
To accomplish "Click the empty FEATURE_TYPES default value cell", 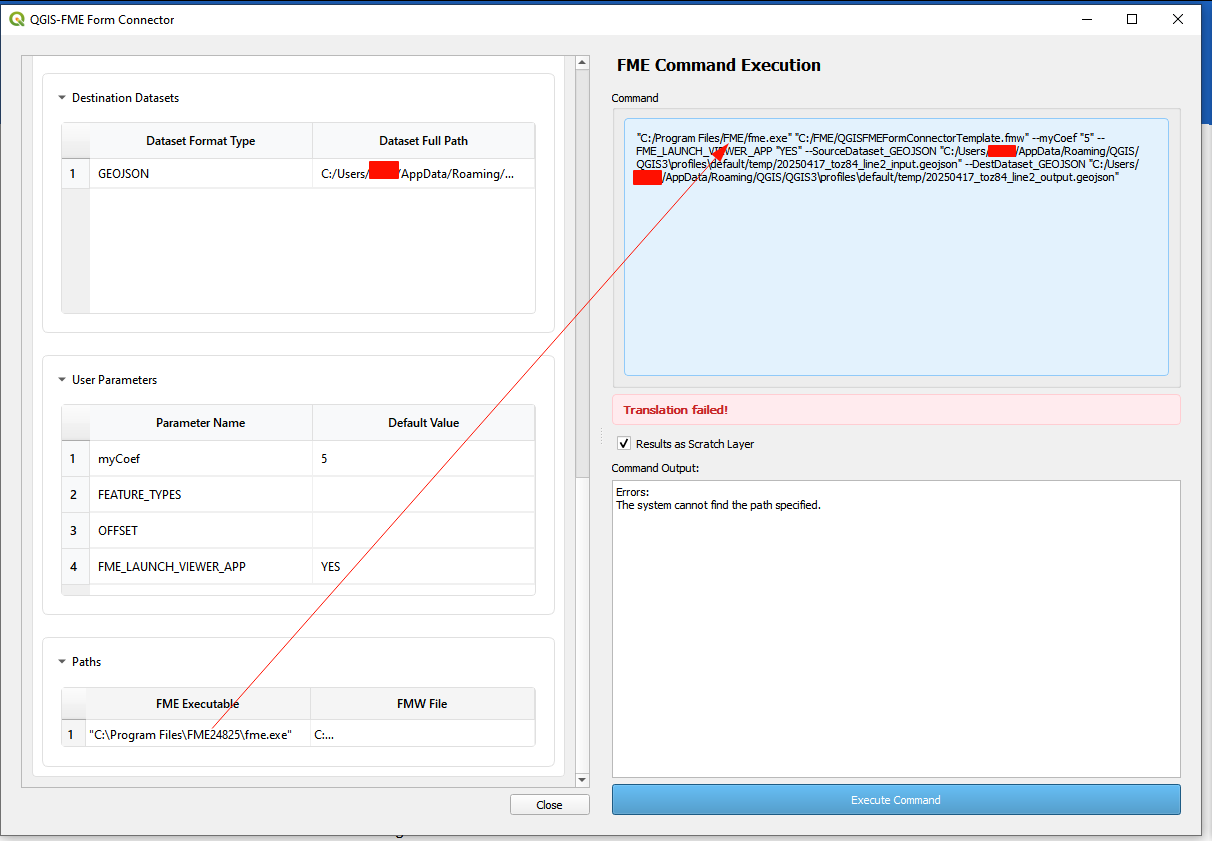I will click(x=423, y=495).
